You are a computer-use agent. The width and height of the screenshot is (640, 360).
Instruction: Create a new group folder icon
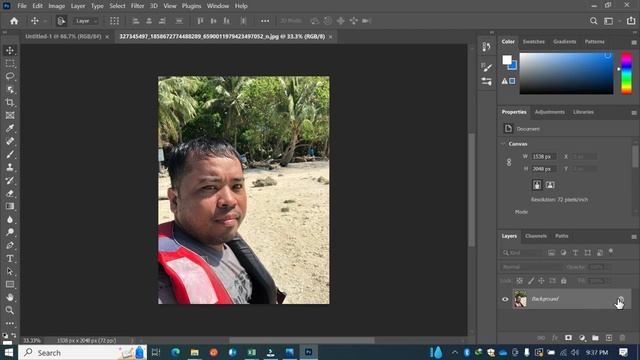595,338
